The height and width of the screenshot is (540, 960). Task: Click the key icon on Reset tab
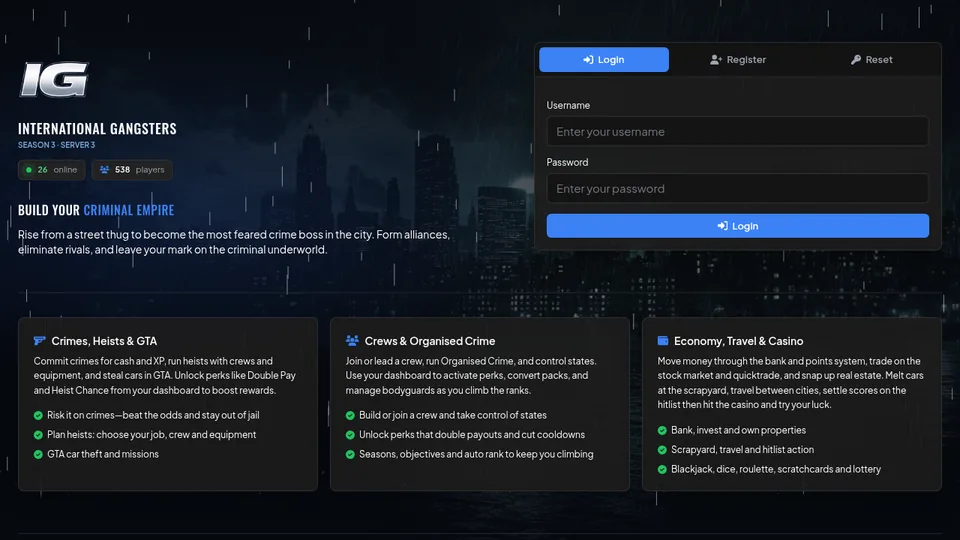pos(856,59)
